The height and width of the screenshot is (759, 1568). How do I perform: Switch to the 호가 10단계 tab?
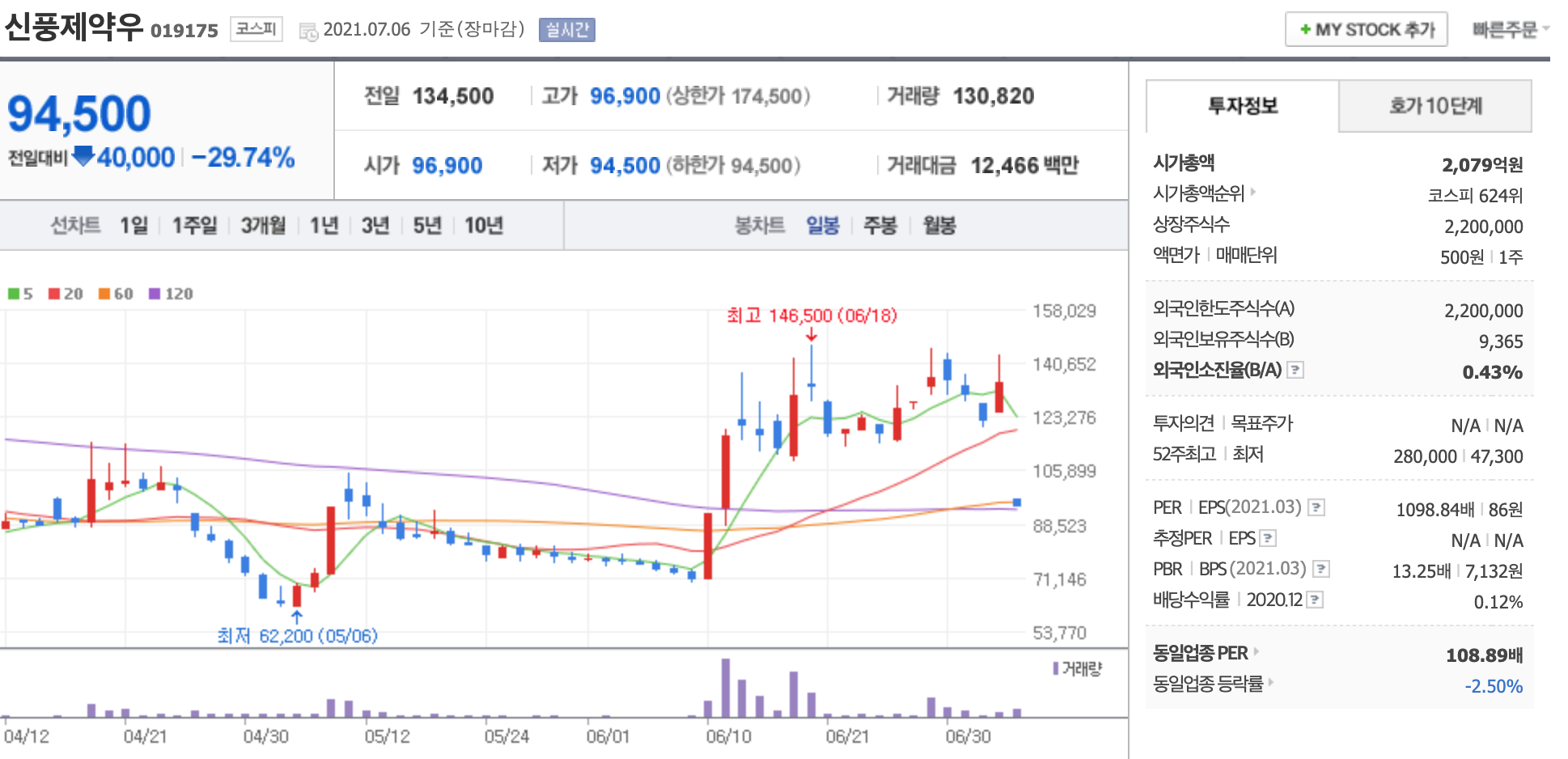(1435, 106)
